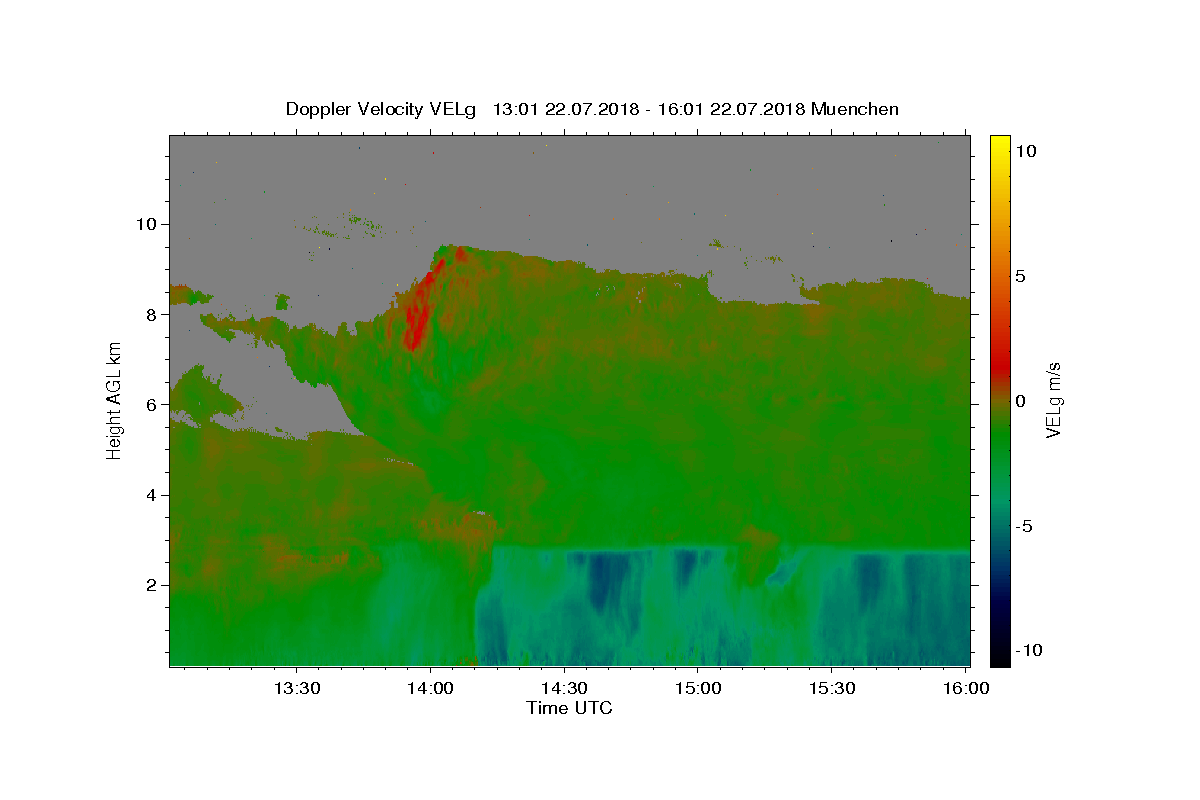Screen dimensions: 1200x800
Task: Click the height axis label '4'
Action: pos(152,495)
